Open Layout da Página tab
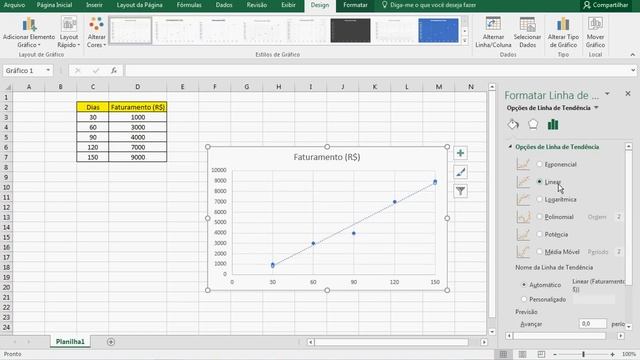Screen dimensions: 640x360 pos(139,5)
